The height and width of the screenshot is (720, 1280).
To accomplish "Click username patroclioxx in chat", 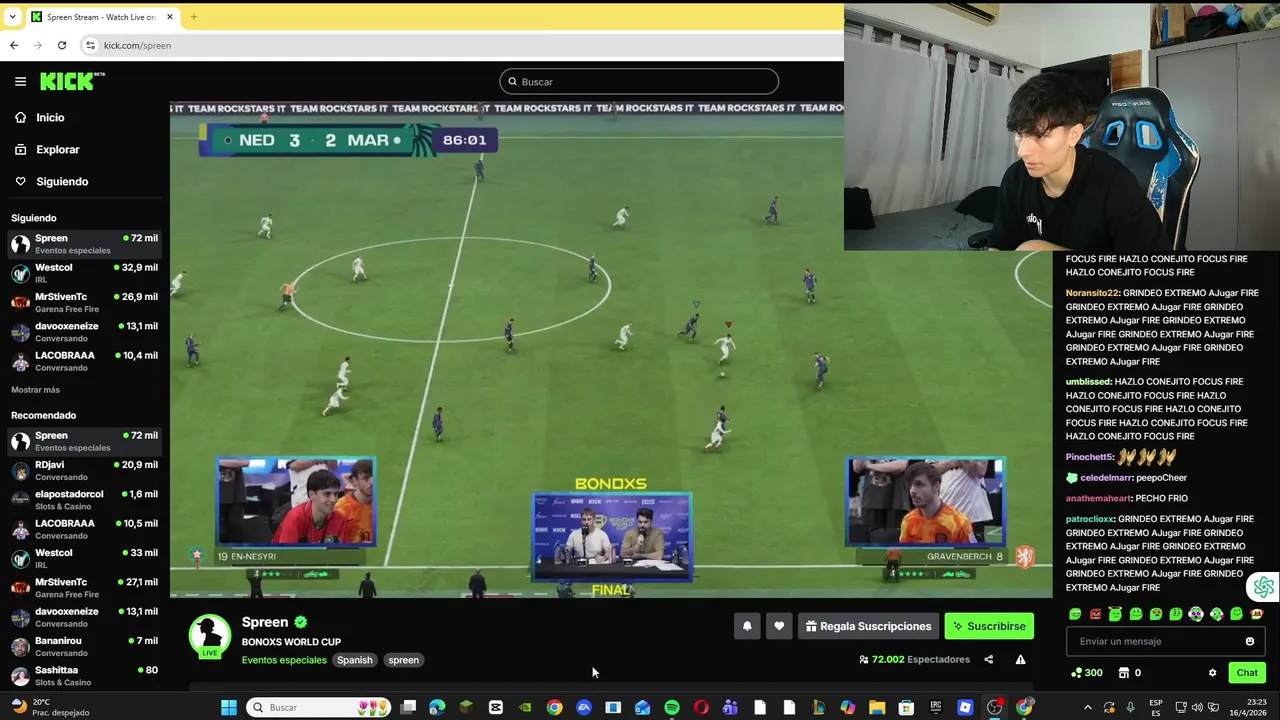I will [x=1090, y=519].
